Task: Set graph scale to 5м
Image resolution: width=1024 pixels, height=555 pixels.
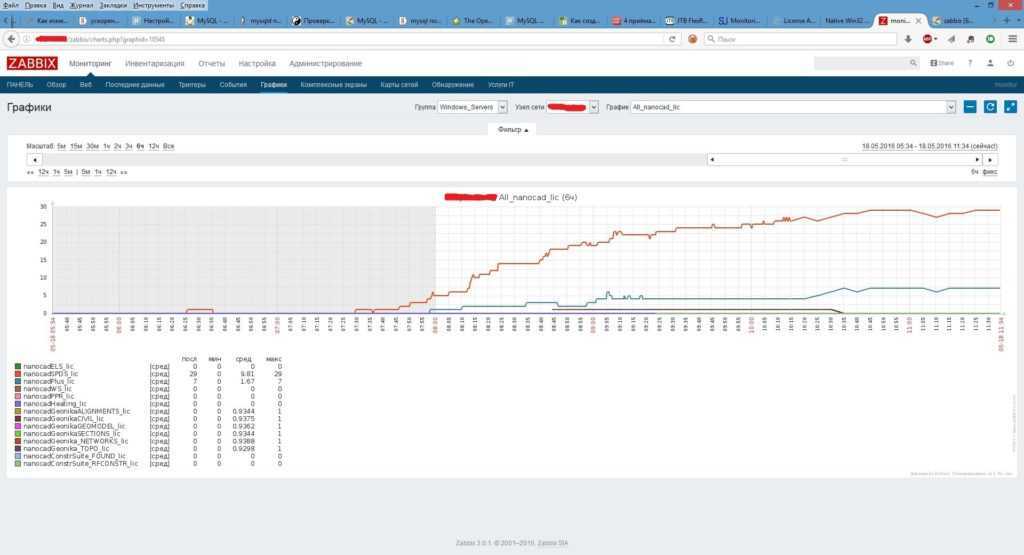Action: [61, 146]
